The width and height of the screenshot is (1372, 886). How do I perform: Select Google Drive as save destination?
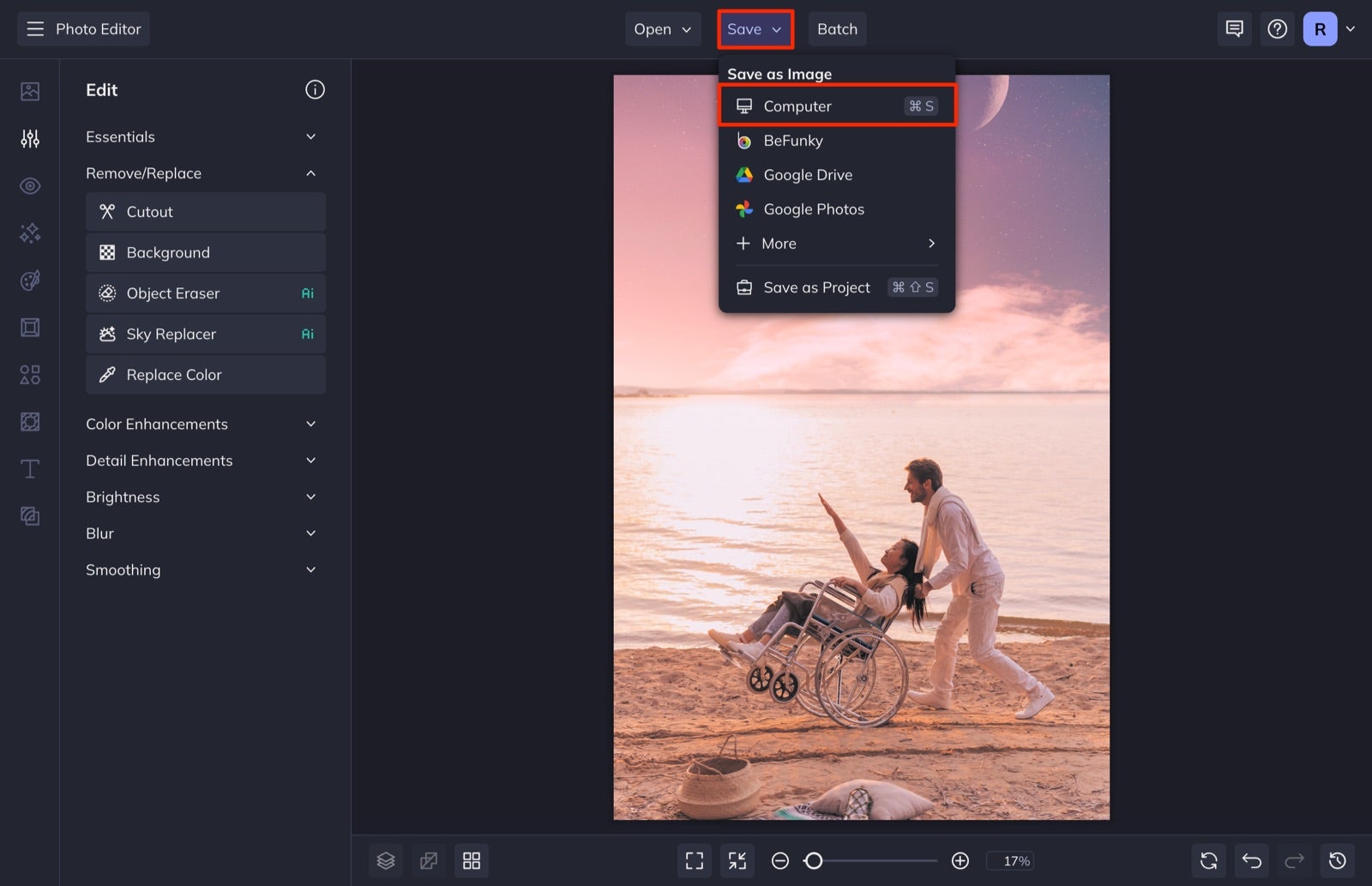(807, 174)
